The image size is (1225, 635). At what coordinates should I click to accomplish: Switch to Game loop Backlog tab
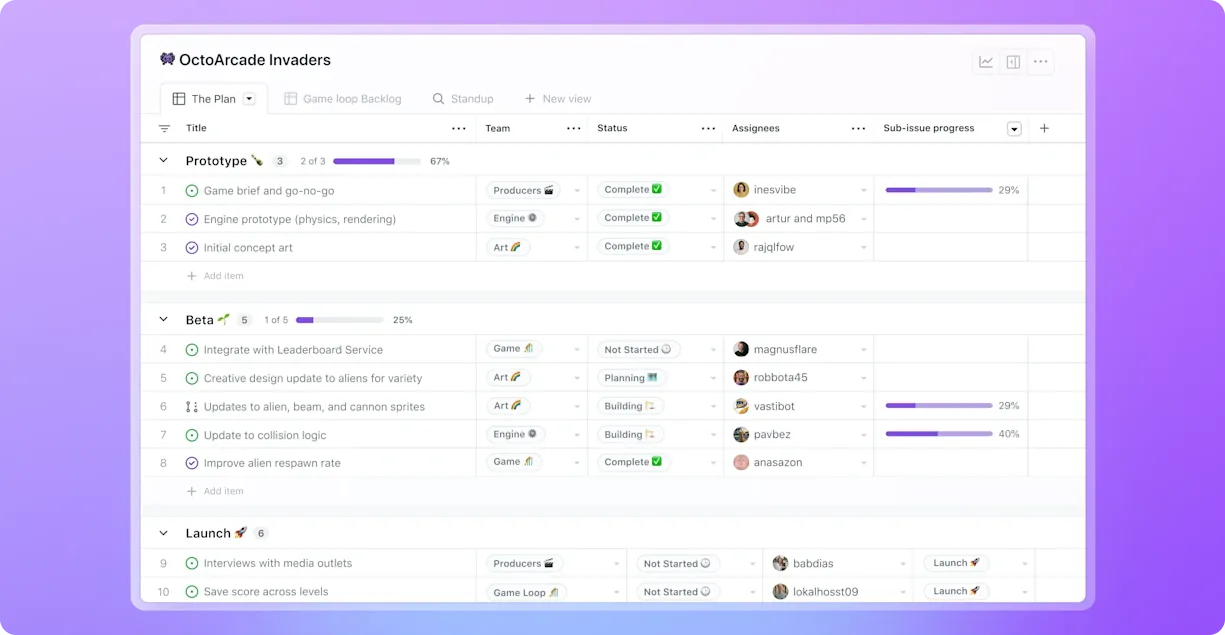coord(343,99)
